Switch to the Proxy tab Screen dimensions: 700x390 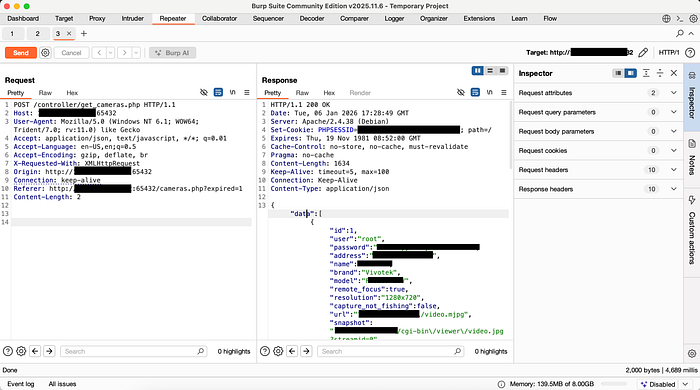[97, 18]
